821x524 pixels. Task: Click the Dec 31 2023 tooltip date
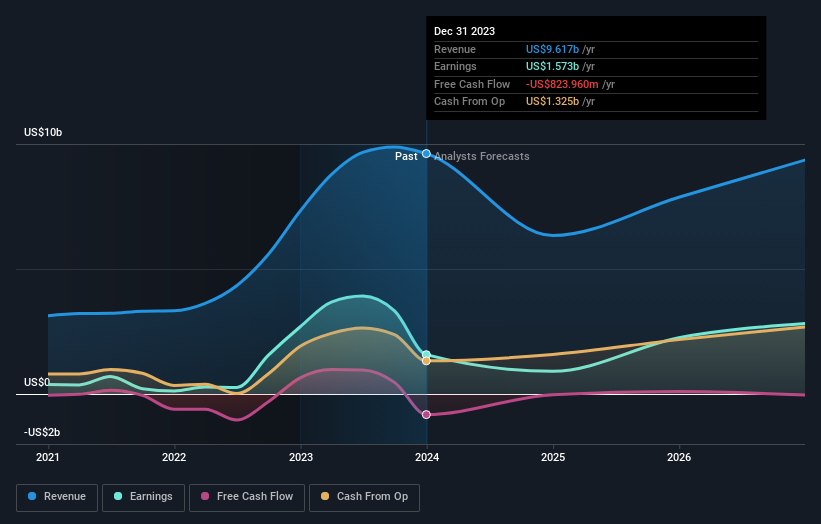click(x=464, y=31)
